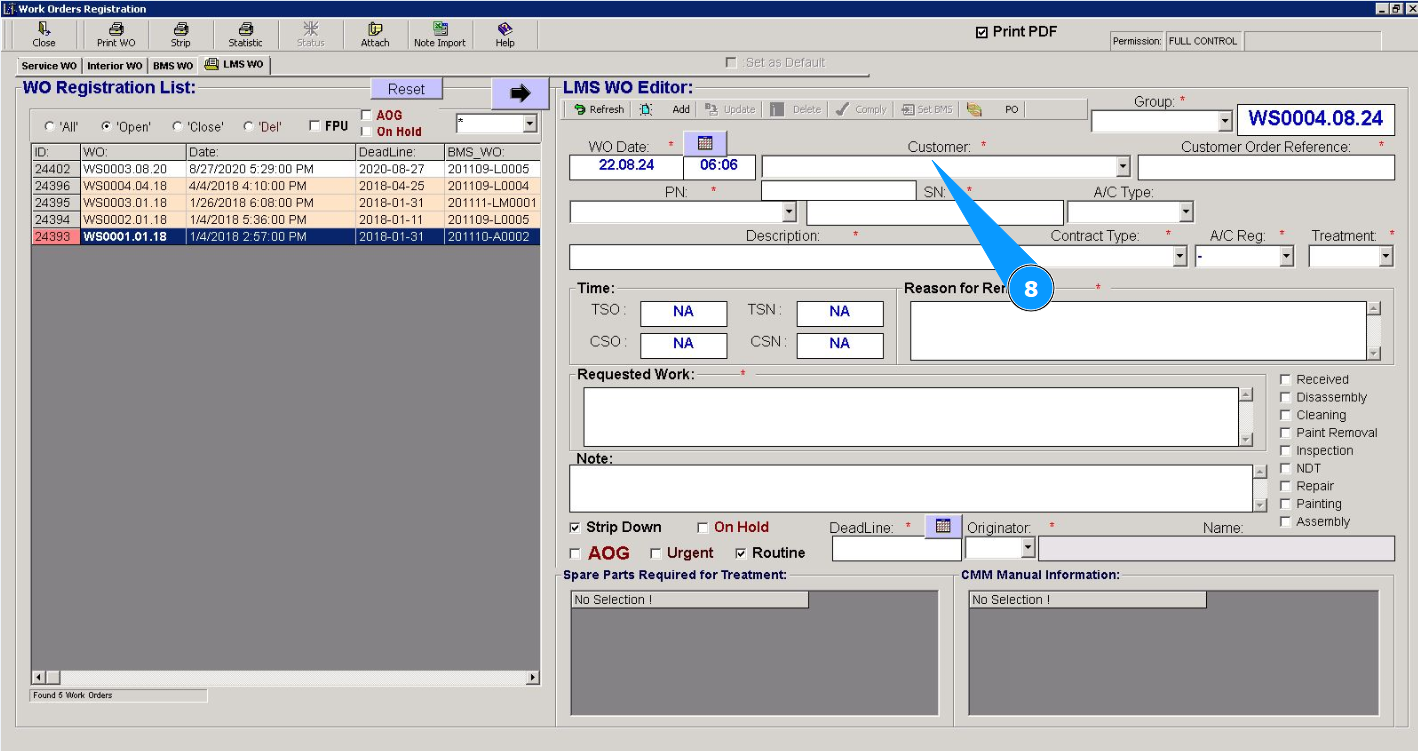Click Refresh in the editor toolbar
This screenshot has height=751, width=1418.
click(x=598, y=110)
